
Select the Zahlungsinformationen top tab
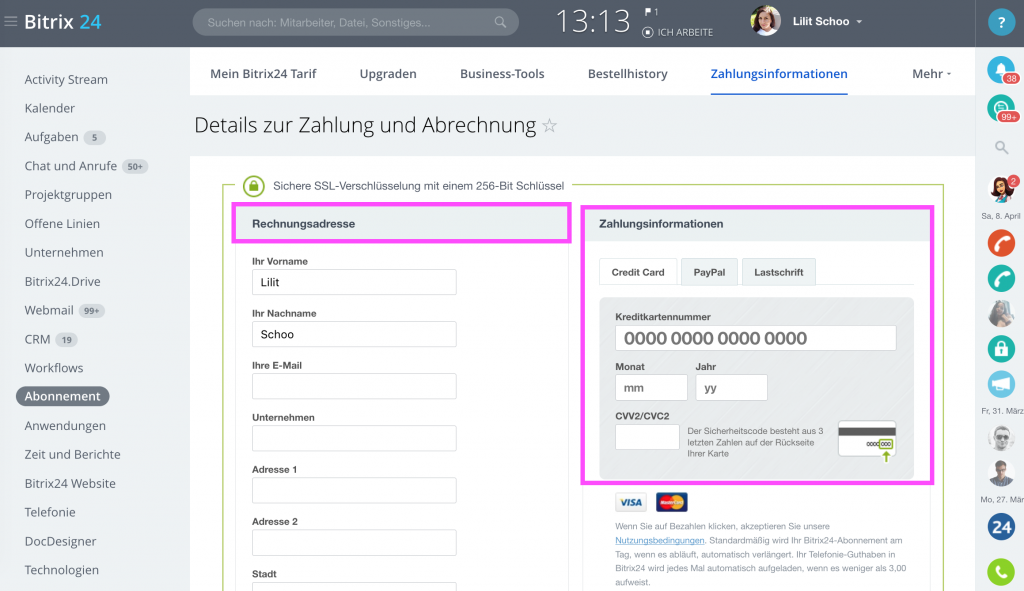(779, 74)
